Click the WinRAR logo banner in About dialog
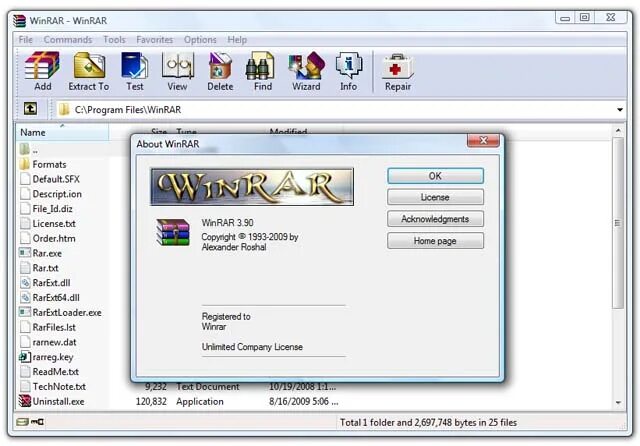The height and width of the screenshot is (446, 640). pos(252,186)
